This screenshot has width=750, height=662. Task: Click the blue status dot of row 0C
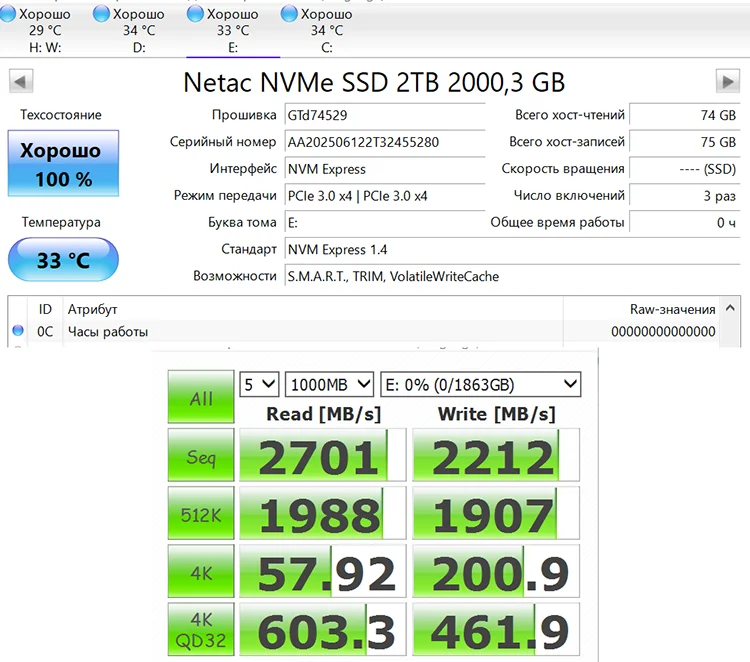point(18,330)
